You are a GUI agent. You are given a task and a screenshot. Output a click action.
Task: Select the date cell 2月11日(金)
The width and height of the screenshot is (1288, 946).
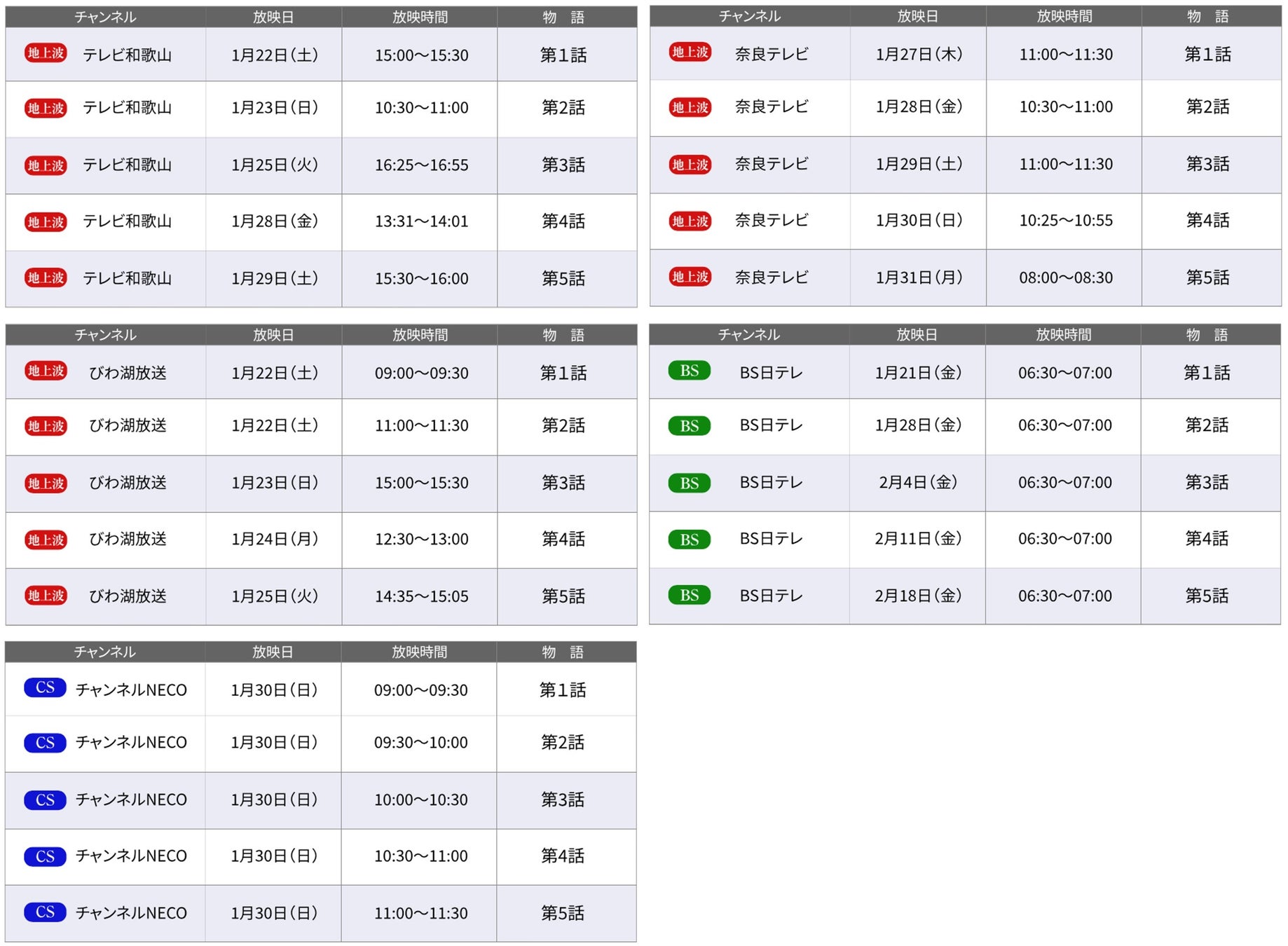(x=918, y=539)
